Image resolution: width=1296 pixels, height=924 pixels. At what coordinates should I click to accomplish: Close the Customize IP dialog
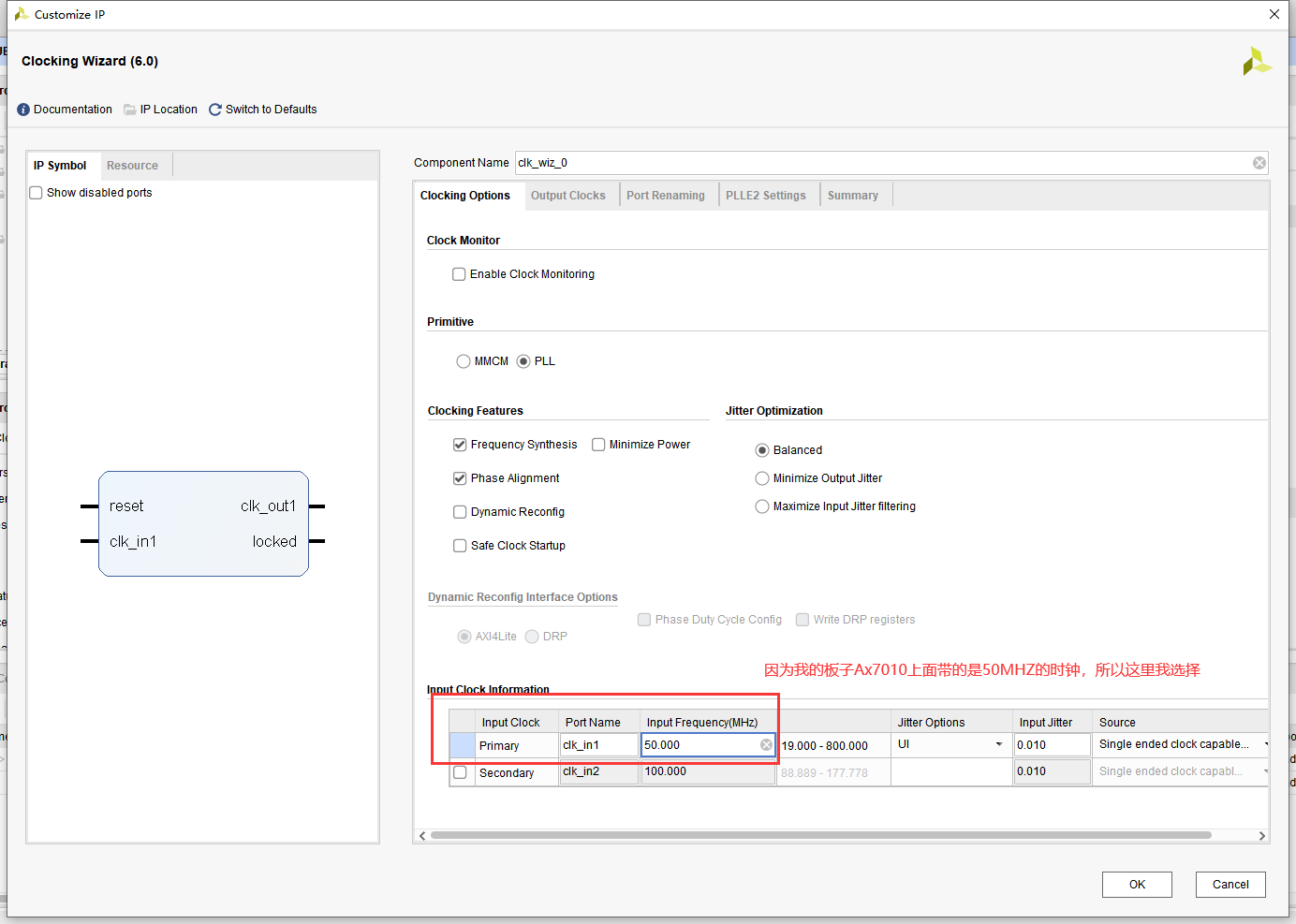[x=1274, y=14]
